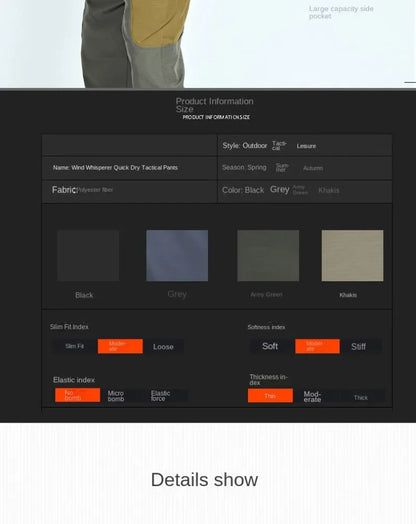Pick the orange No bomb option in Elastic index

click(78, 395)
